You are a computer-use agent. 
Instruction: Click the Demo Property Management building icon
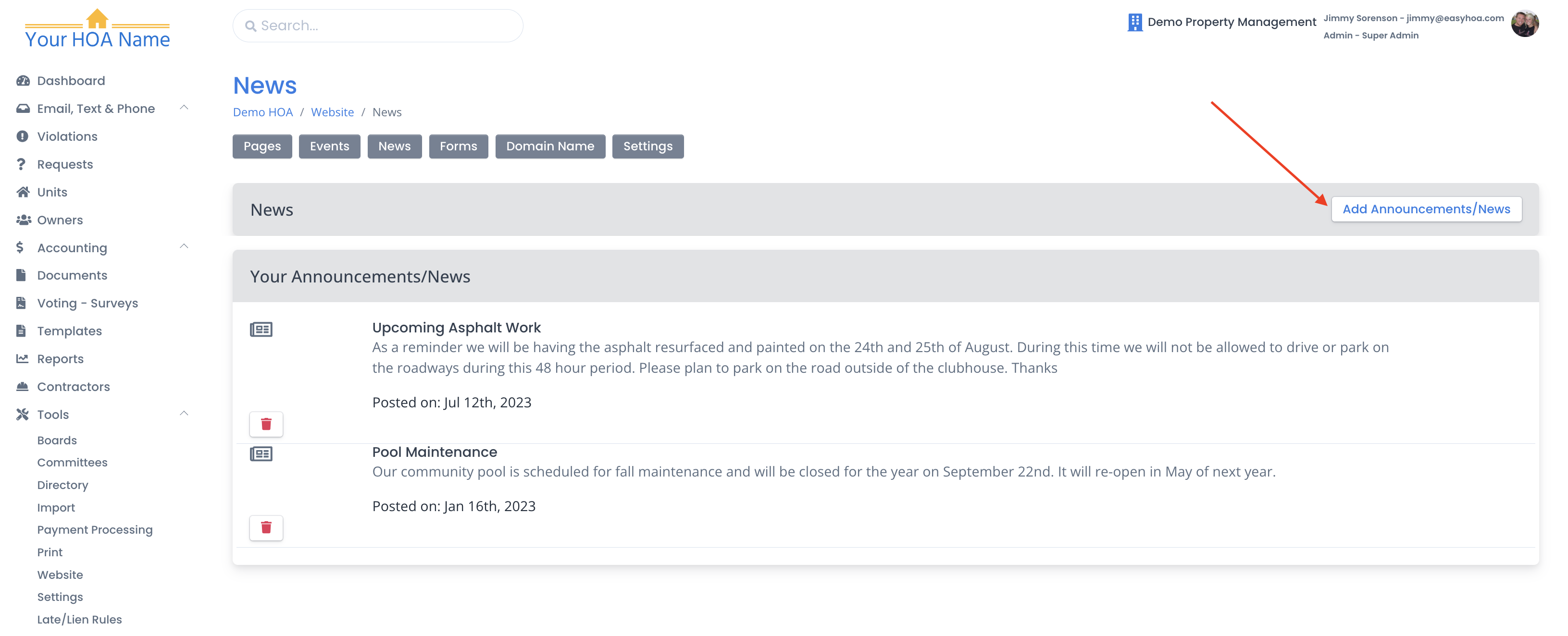[1134, 23]
